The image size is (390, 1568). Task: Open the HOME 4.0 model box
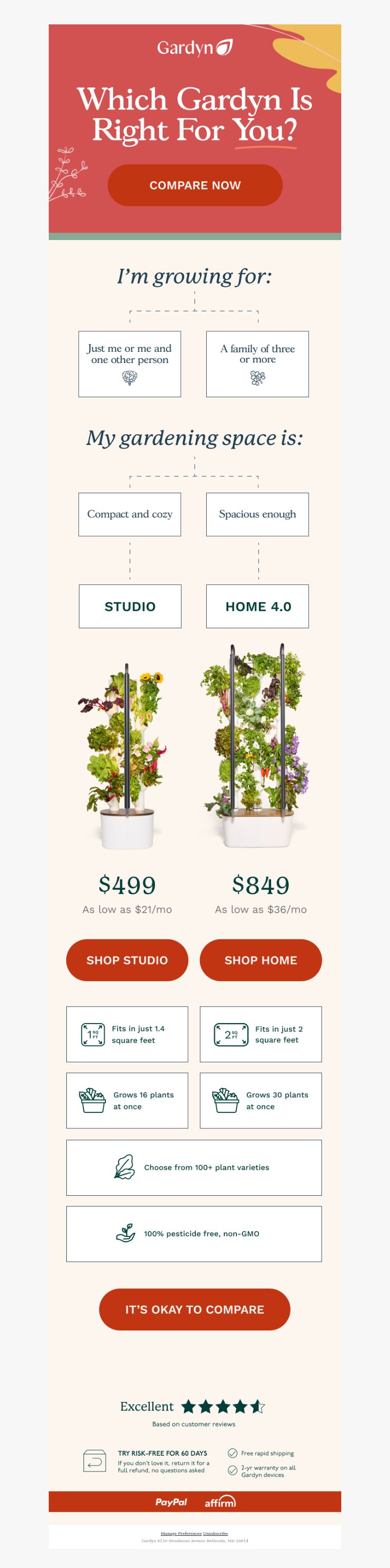click(x=257, y=606)
